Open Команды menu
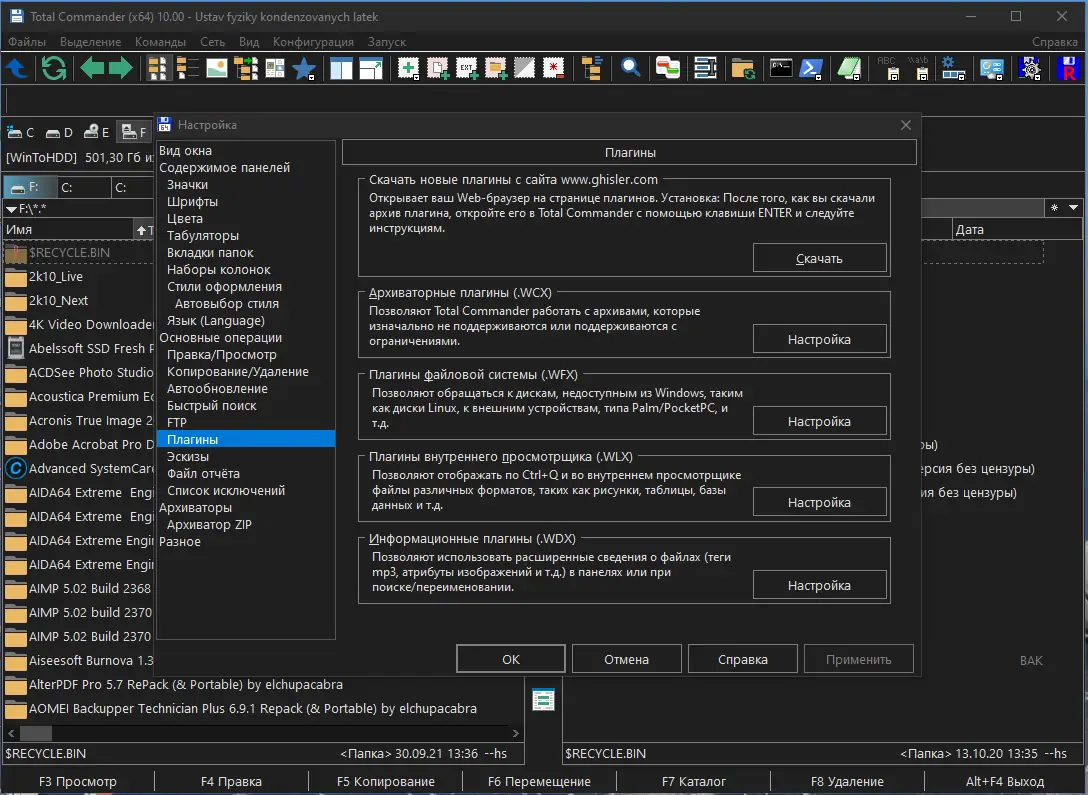This screenshot has width=1088, height=795. click(160, 42)
